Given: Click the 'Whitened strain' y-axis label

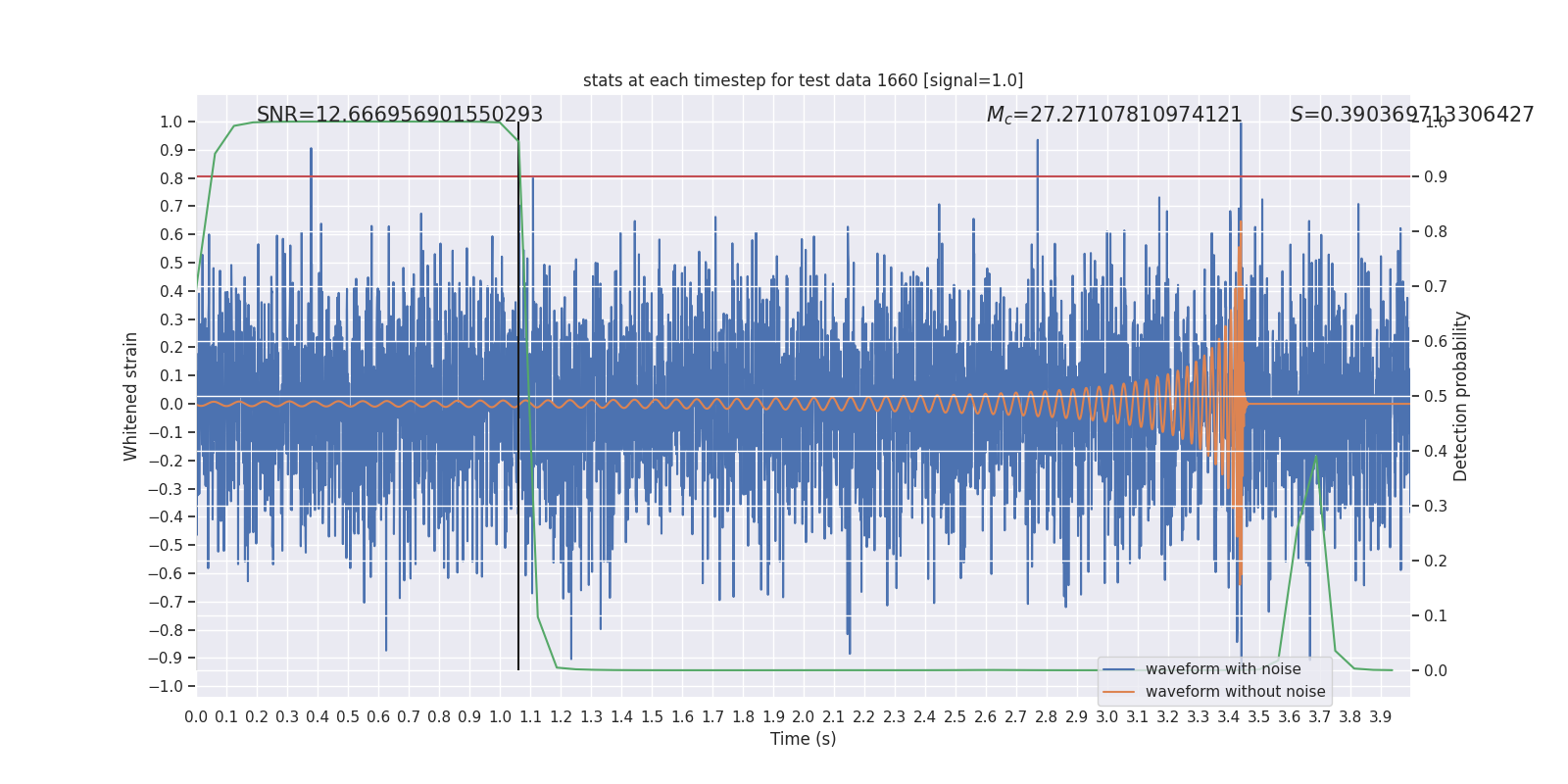Looking at the screenshot, I should coord(131,396).
